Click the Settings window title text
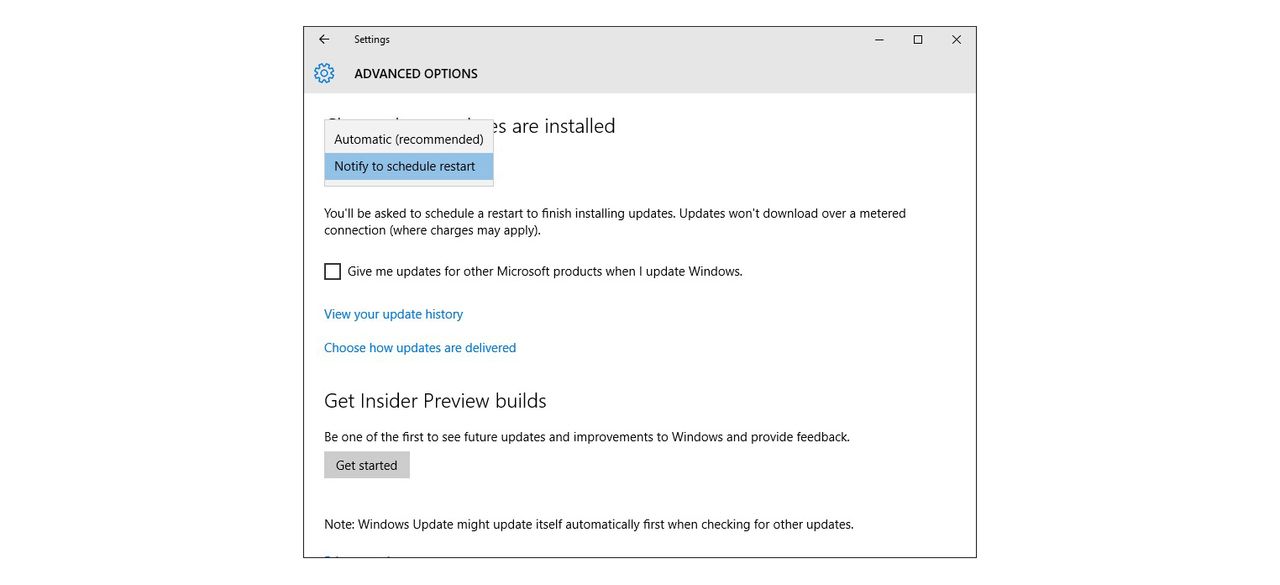The width and height of the screenshot is (1280, 585). click(x=372, y=40)
